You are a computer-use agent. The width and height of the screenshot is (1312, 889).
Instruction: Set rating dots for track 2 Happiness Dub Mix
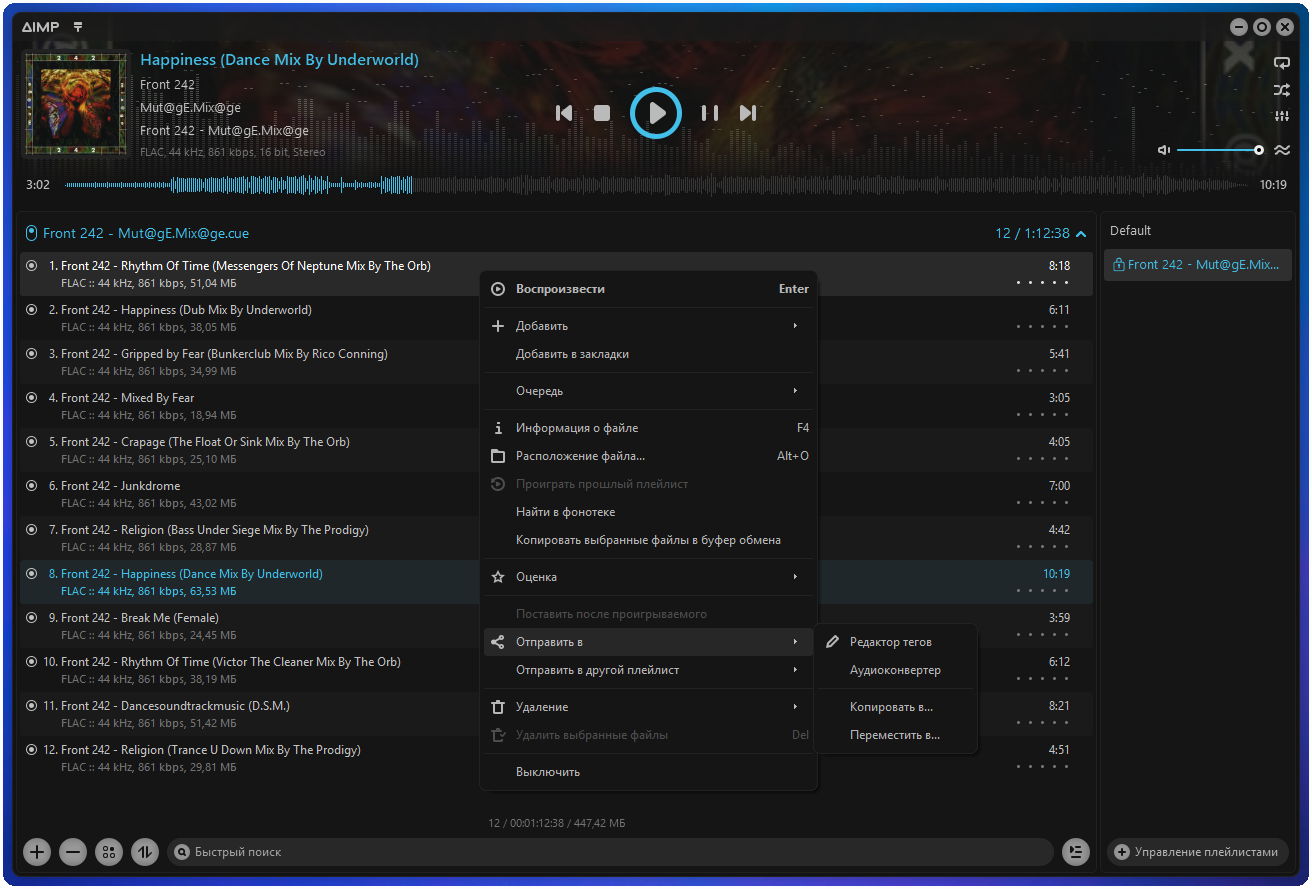(x=1043, y=327)
